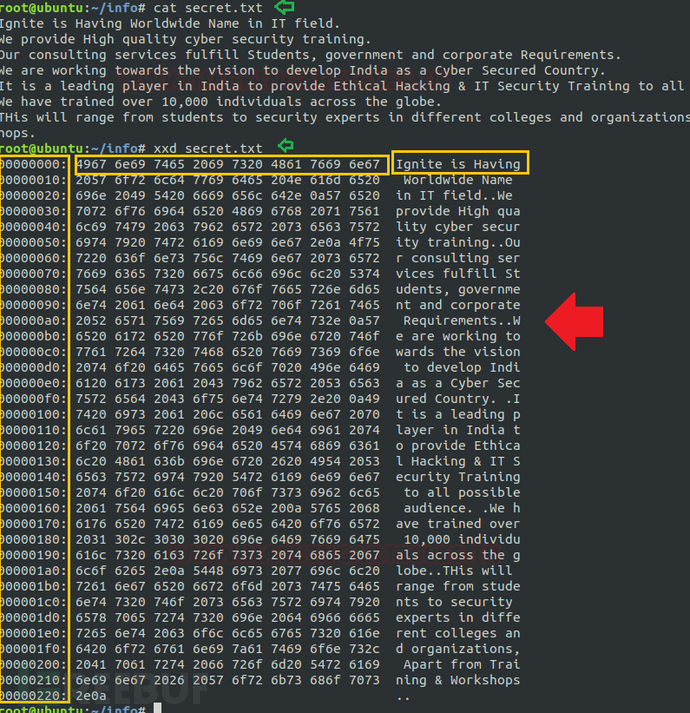Select ASCII text 'layer in India t'

click(x=458, y=430)
